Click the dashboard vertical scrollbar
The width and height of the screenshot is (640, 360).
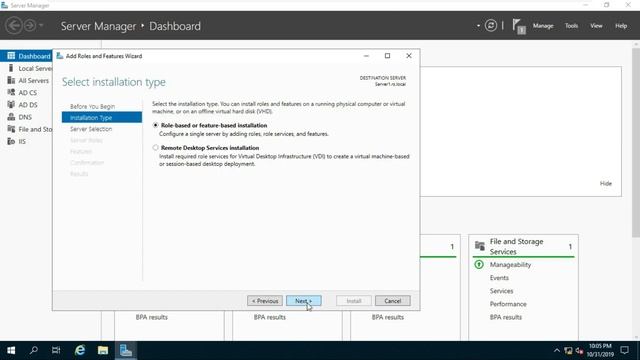point(636,142)
